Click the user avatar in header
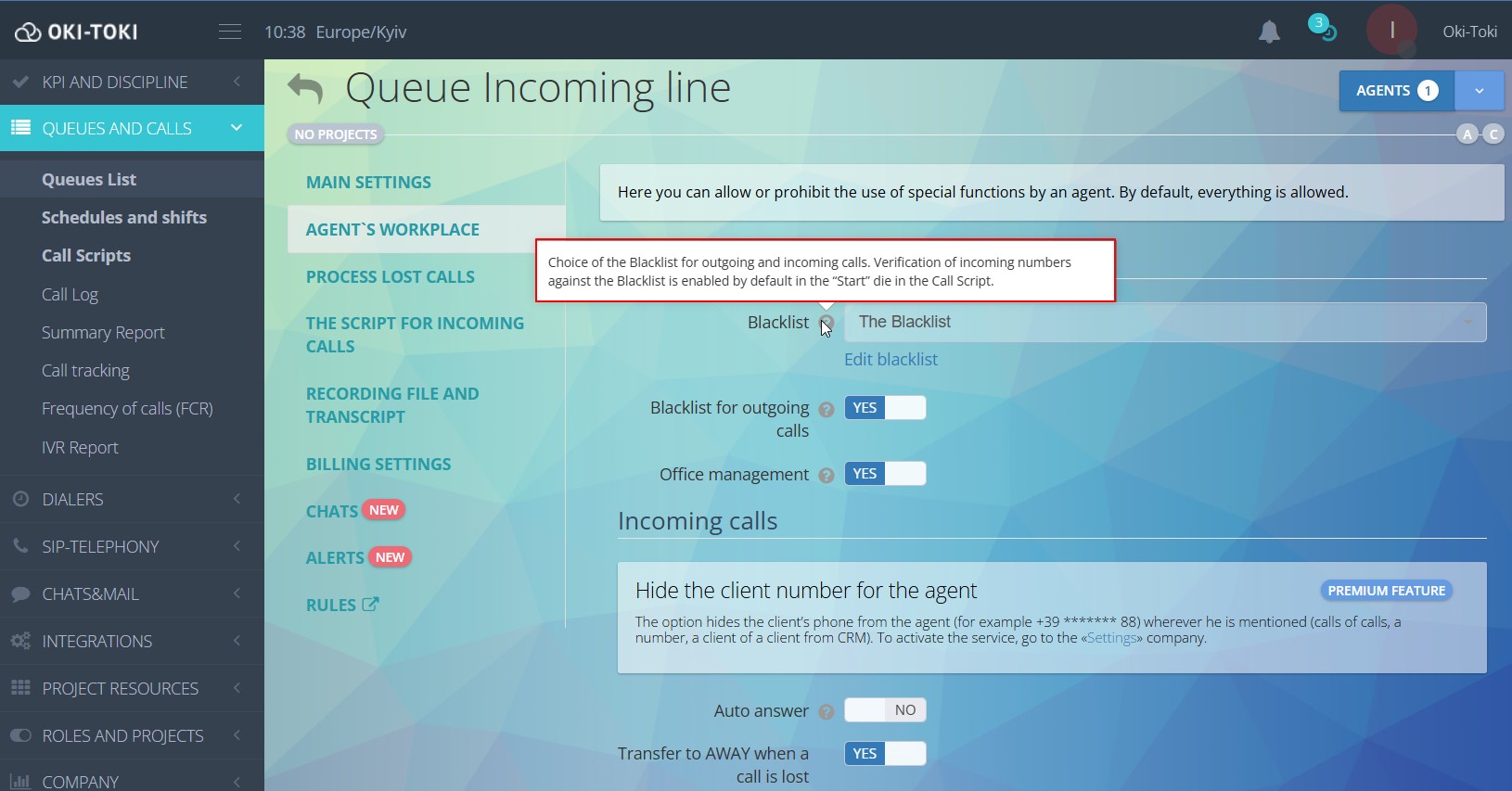The height and width of the screenshot is (791, 1512). tap(1390, 31)
